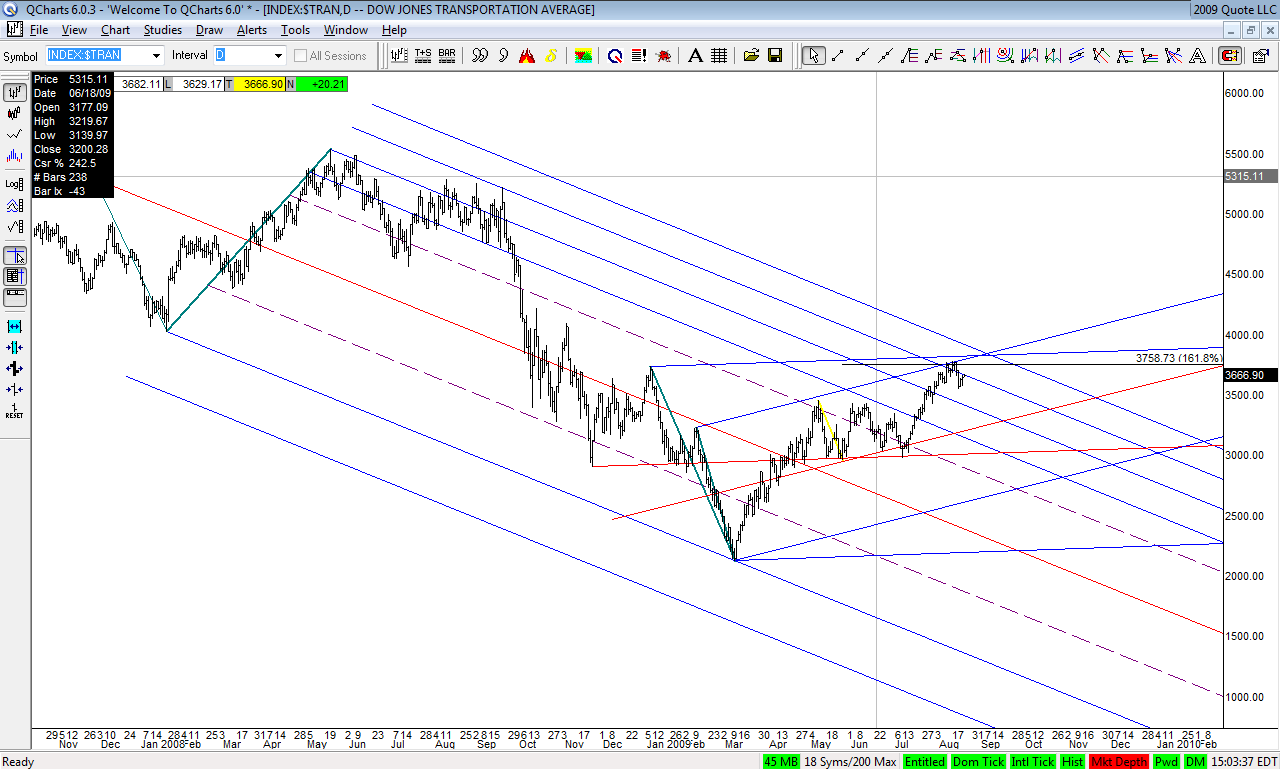Open a saved file with the folder icon

pyautogui.click(x=751, y=56)
